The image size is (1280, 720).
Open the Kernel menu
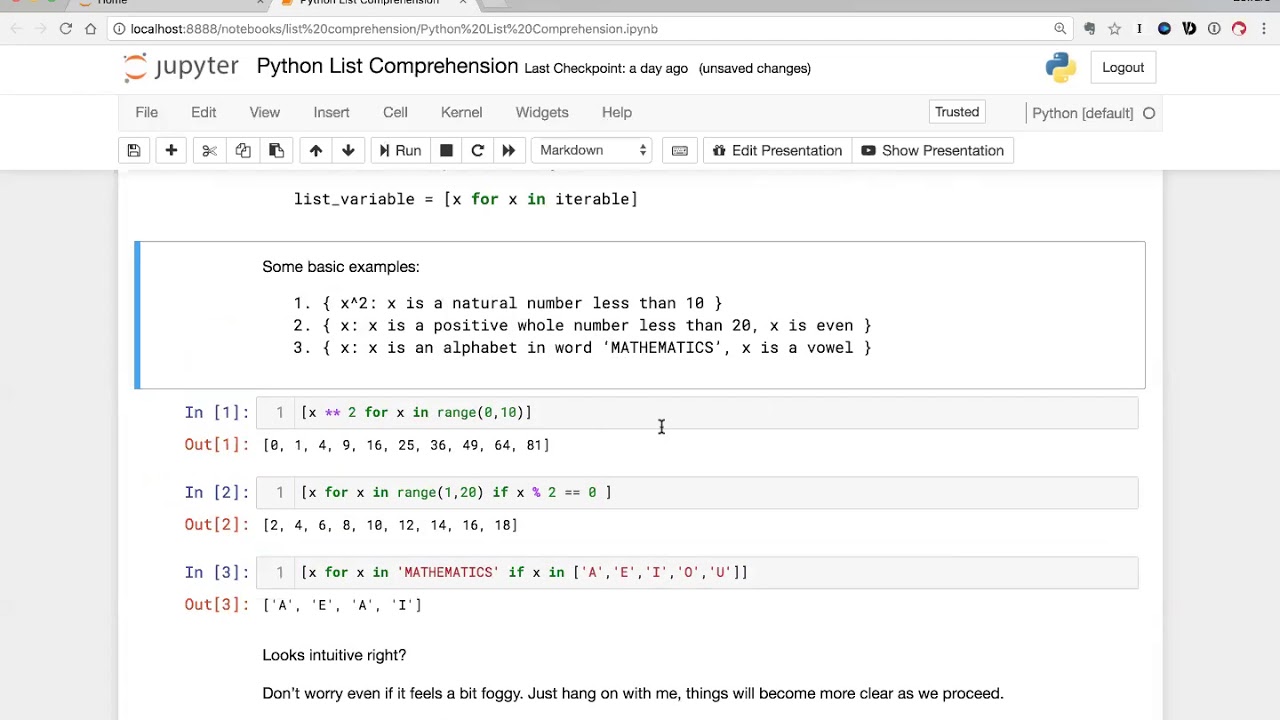(461, 112)
